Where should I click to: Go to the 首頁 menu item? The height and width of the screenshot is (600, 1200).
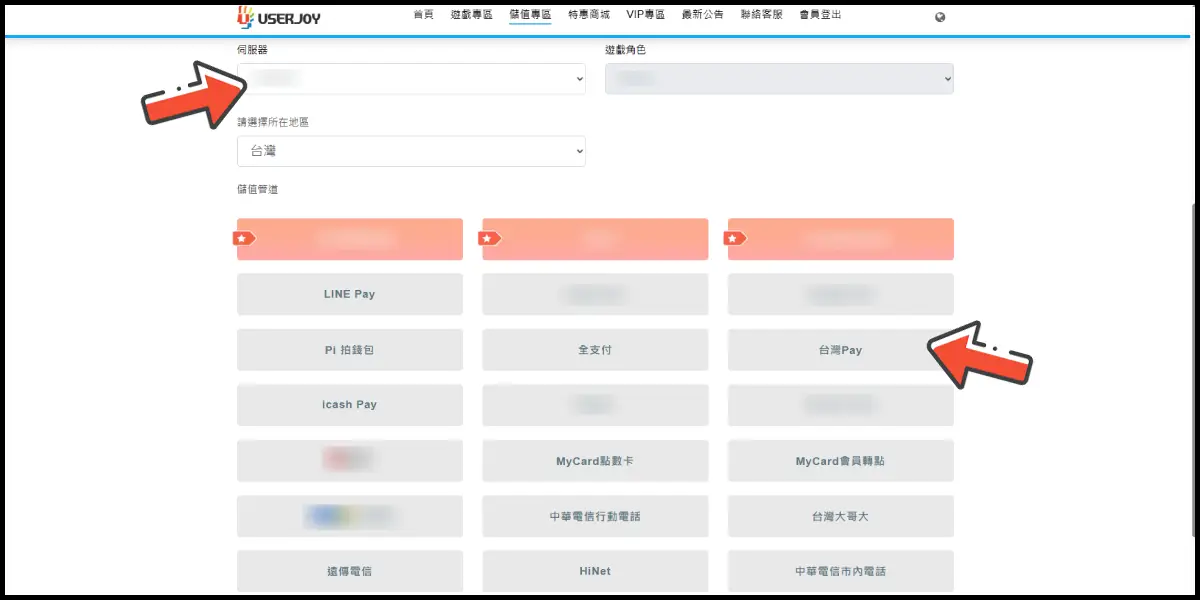click(423, 15)
